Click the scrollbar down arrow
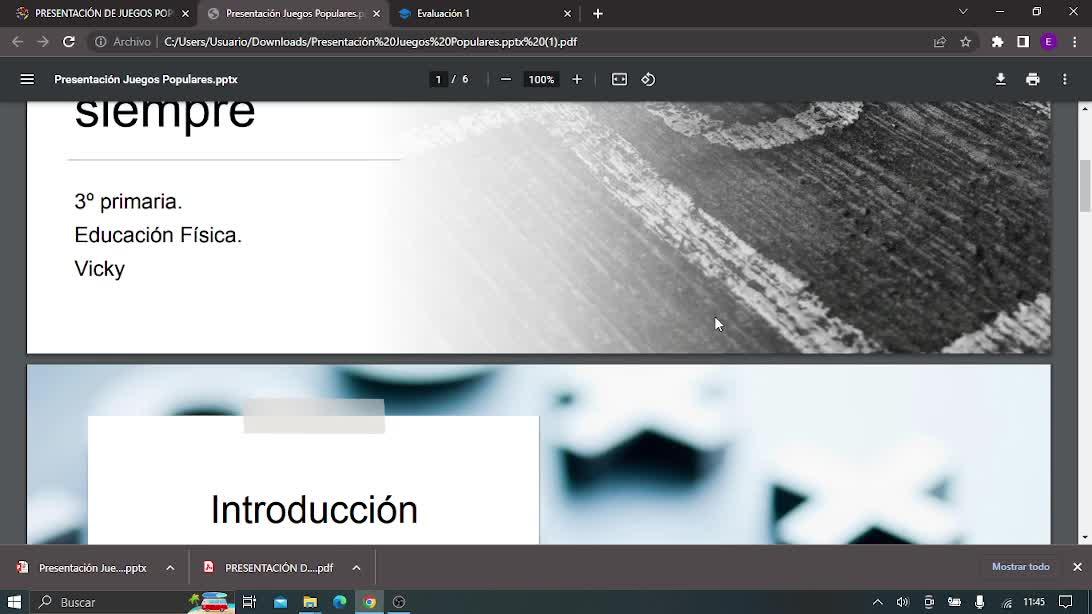 pyautogui.click(x=1085, y=537)
